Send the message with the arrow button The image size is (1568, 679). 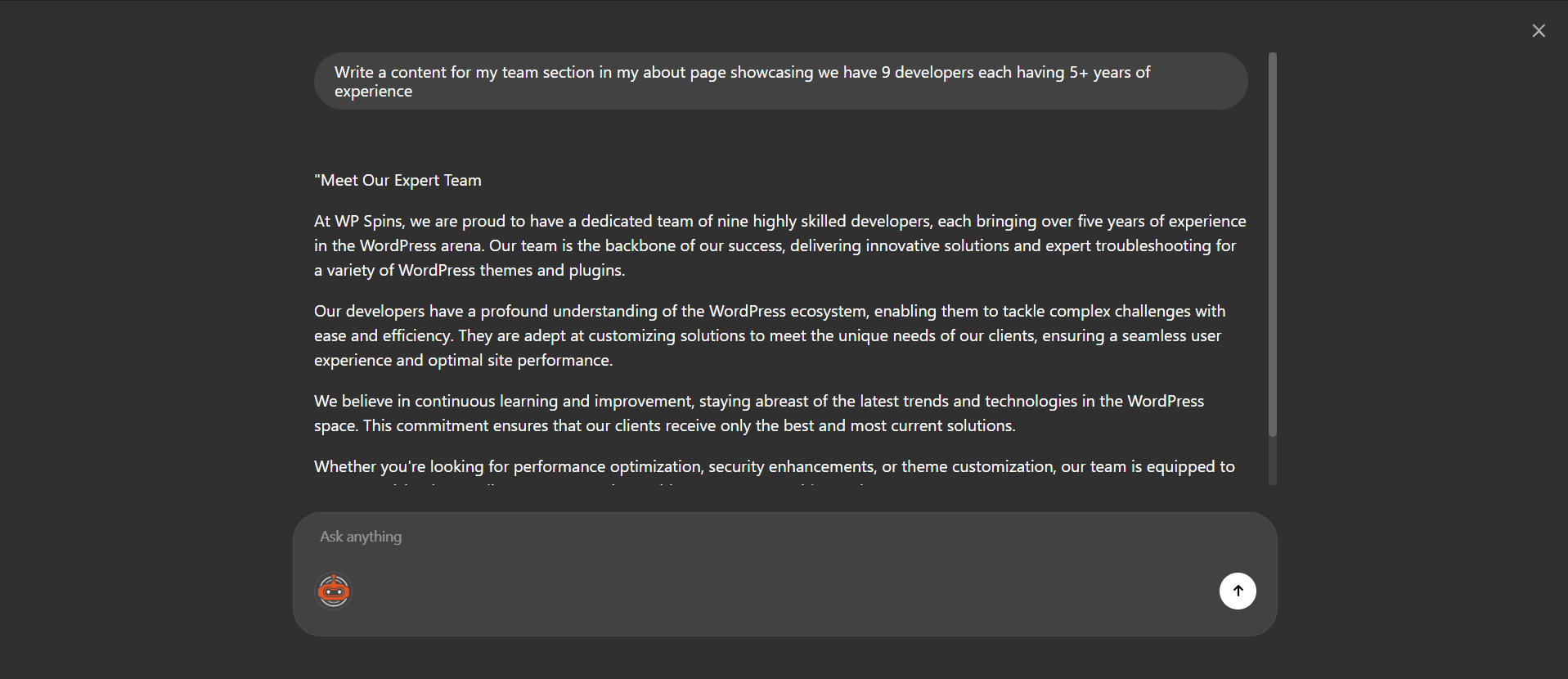[x=1238, y=591]
